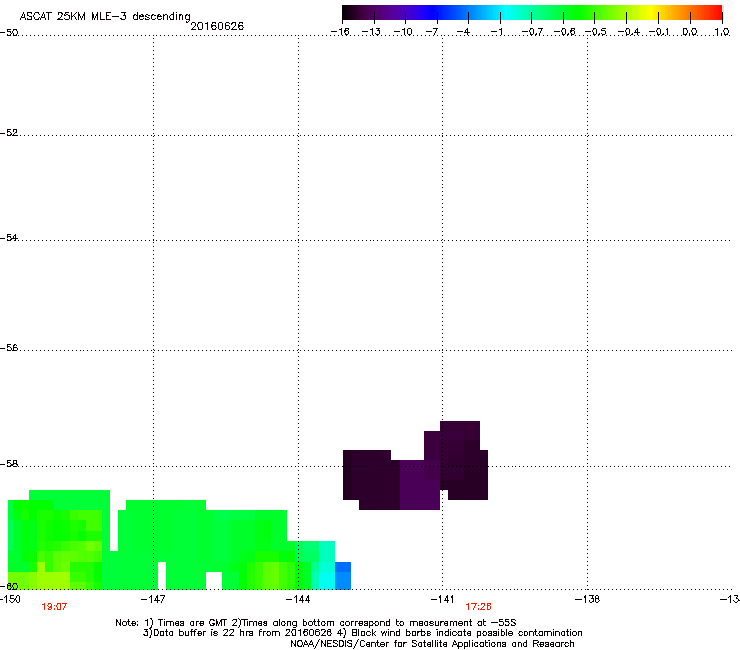Click the title 'ASCAT 25KM MLE-3 descending'
Viewport: 740px width, 650px height.
click(105, 16)
